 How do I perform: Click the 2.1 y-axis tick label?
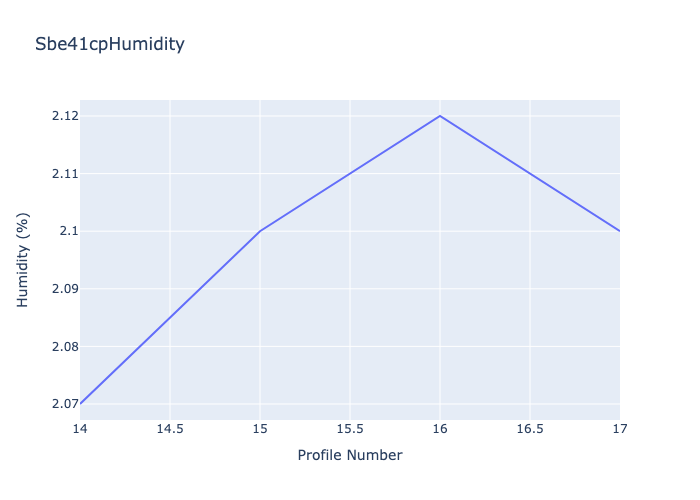[x=69, y=231]
